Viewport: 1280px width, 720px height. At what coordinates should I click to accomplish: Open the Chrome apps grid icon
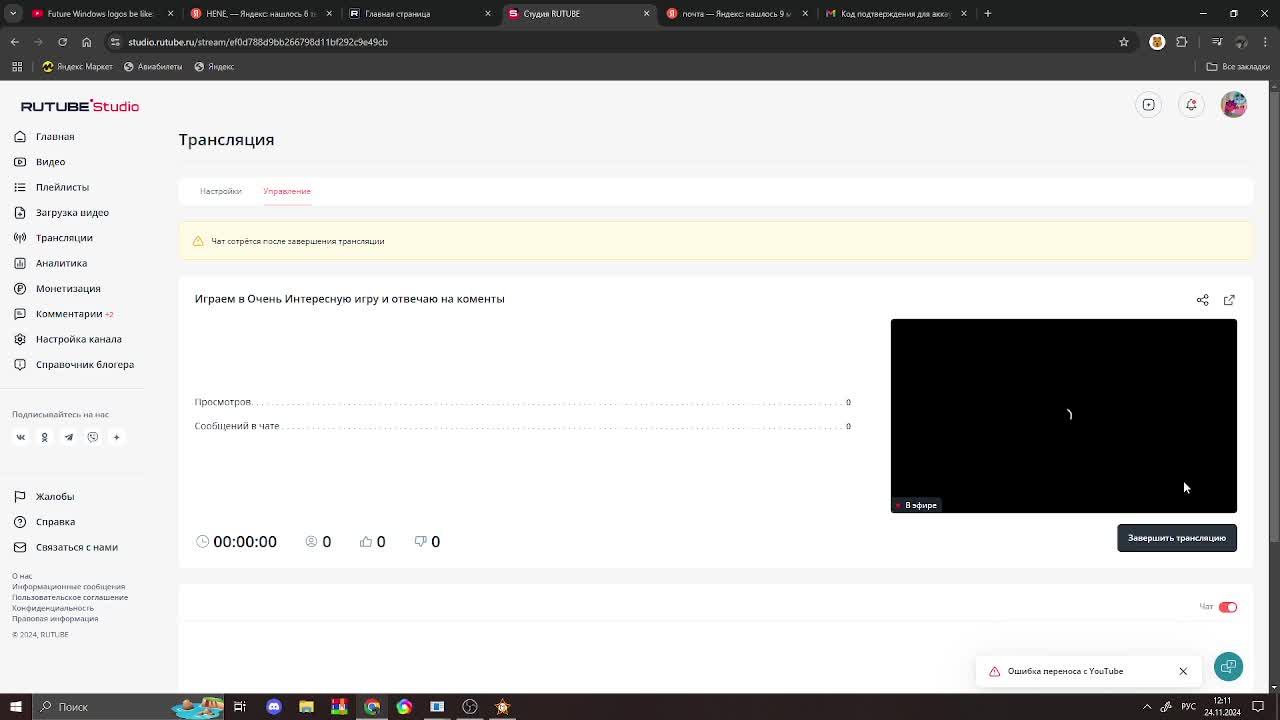point(17,67)
